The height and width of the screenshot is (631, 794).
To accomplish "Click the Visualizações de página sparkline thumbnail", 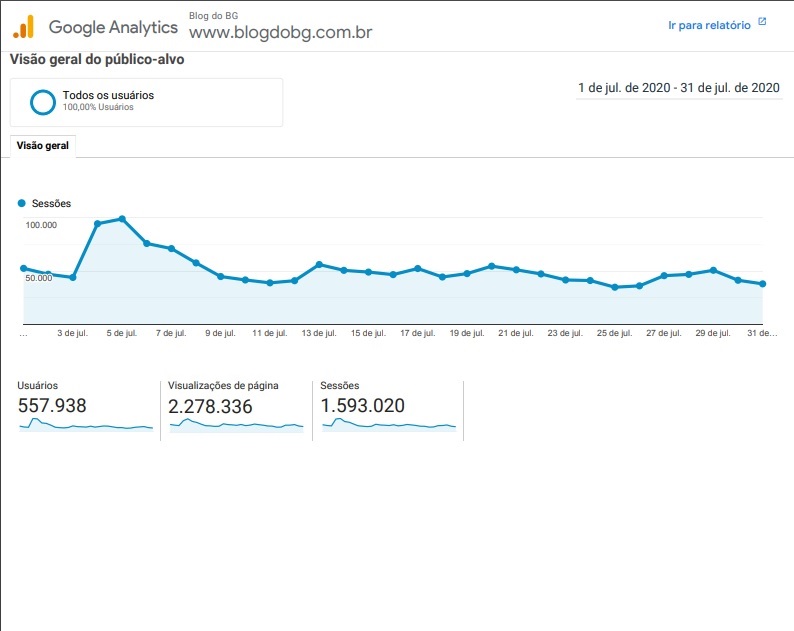I will pos(236,425).
